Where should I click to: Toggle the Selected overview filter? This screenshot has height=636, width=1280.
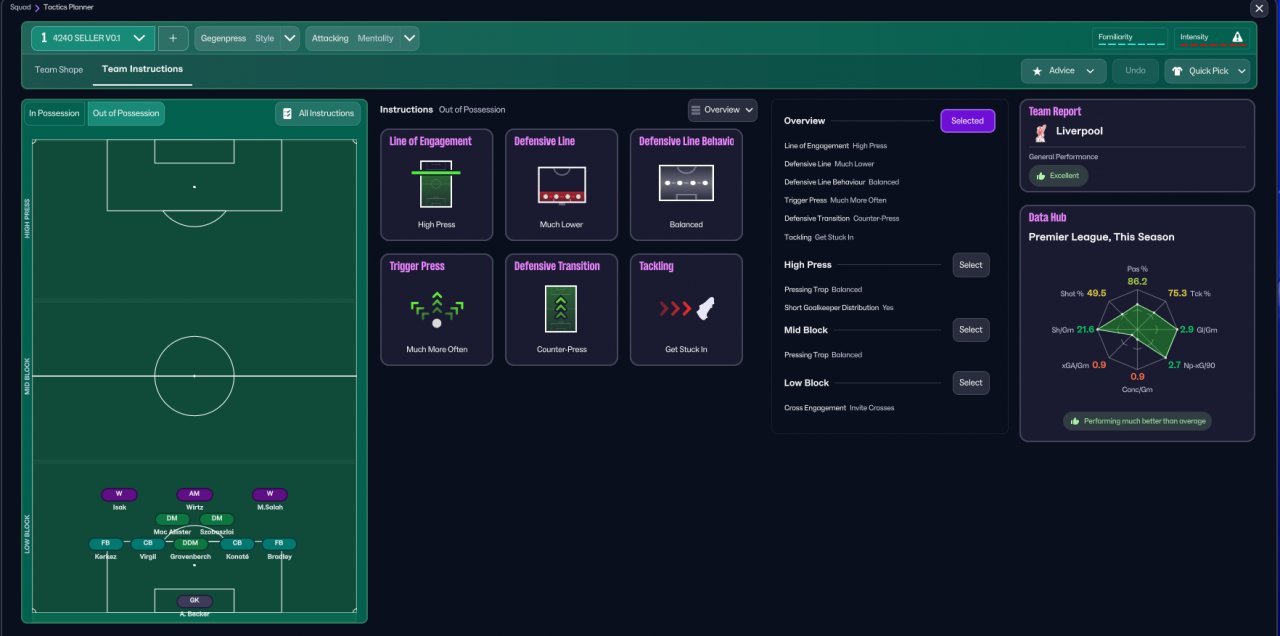point(967,121)
